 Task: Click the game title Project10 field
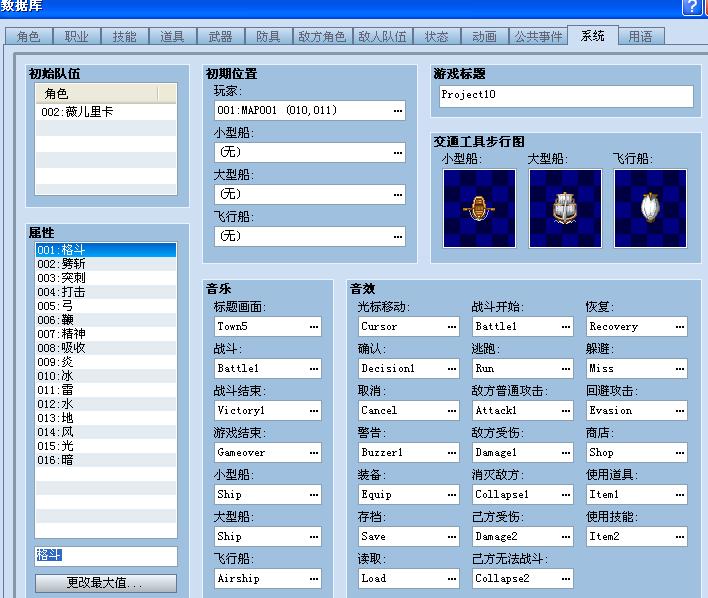pos(566,96)
